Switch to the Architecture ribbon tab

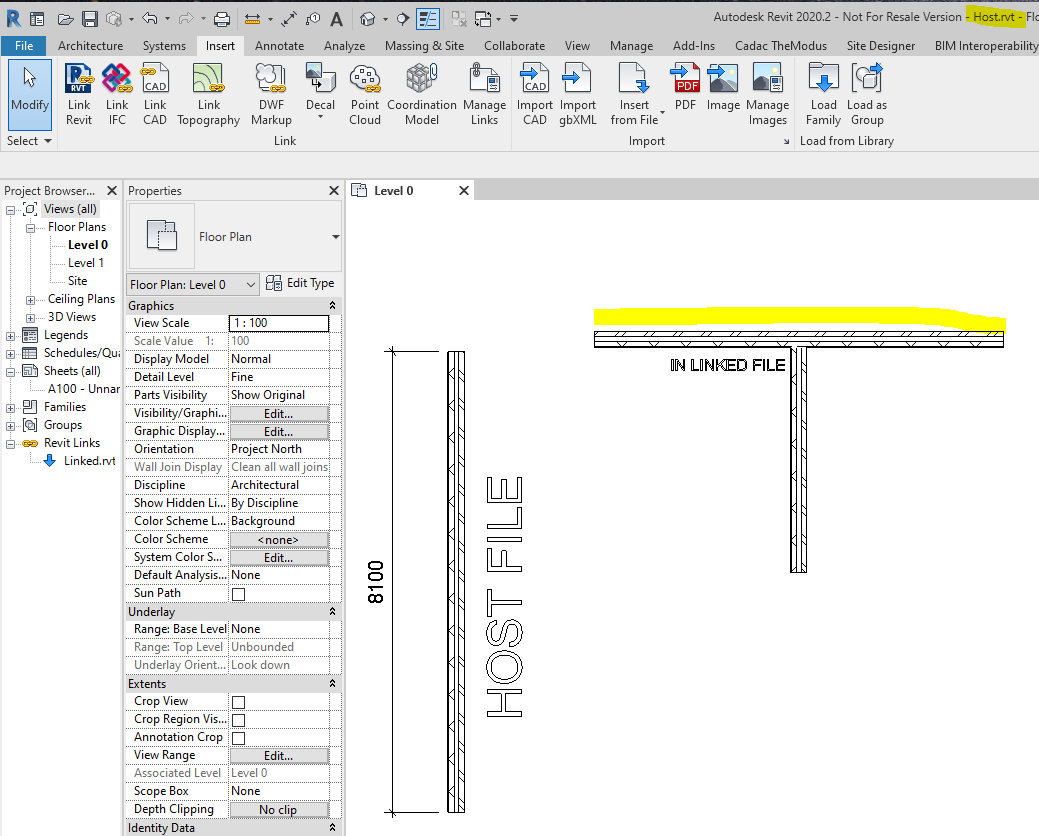(x=90, y=46)
